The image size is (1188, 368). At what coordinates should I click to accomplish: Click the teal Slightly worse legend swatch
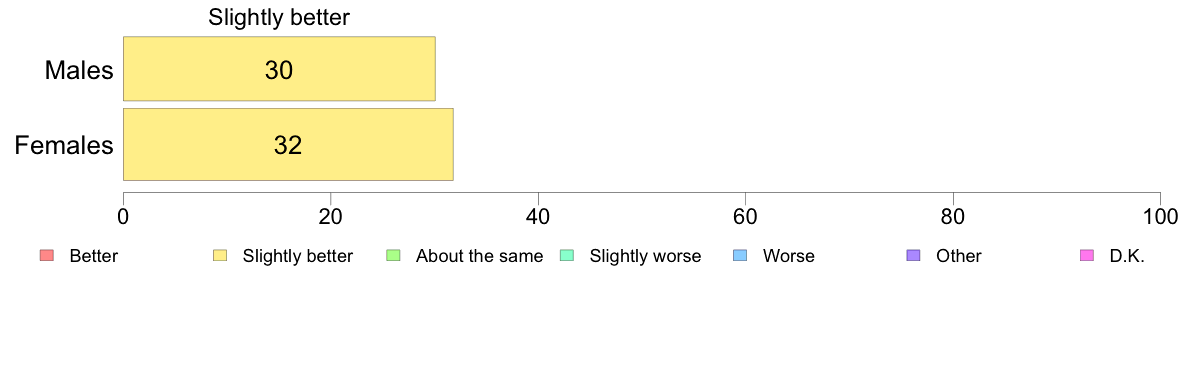click(567, 255)
